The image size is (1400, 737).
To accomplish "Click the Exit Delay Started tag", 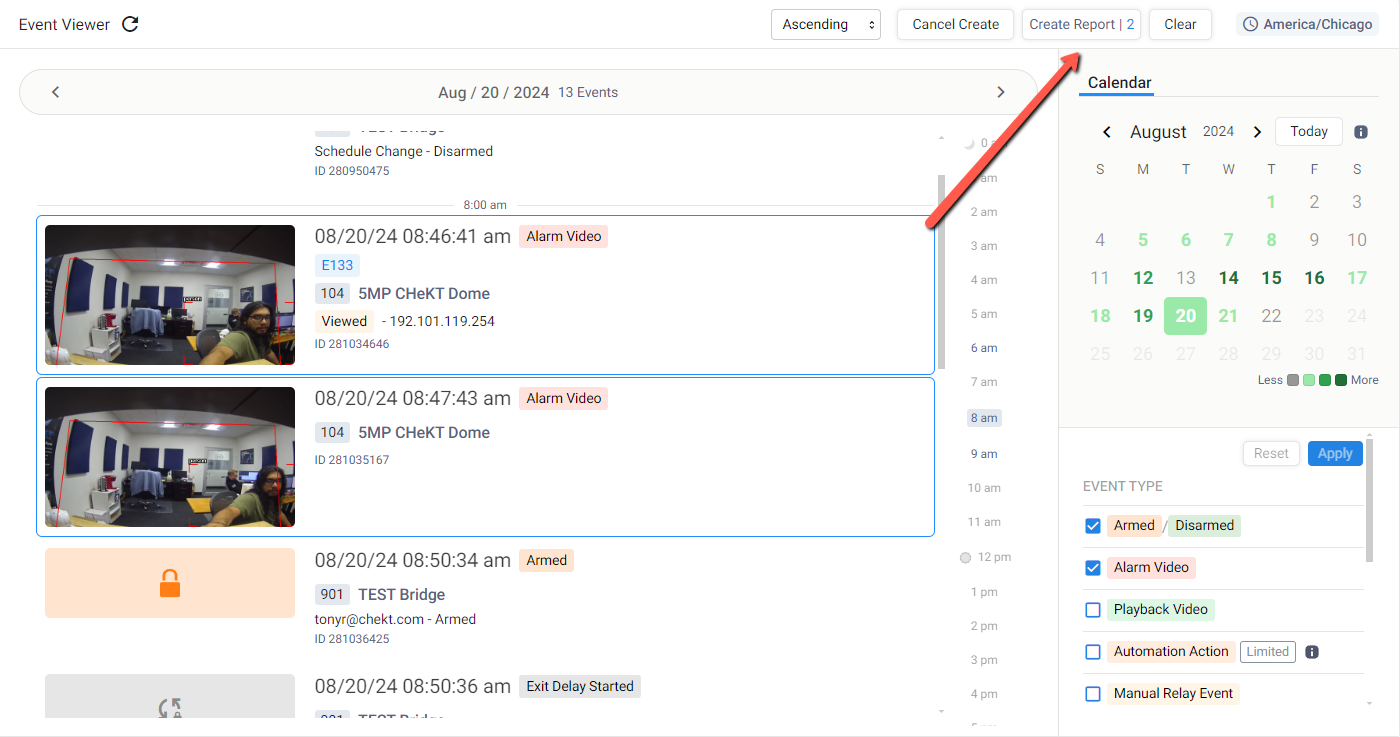I will click(x=580, y=686).
